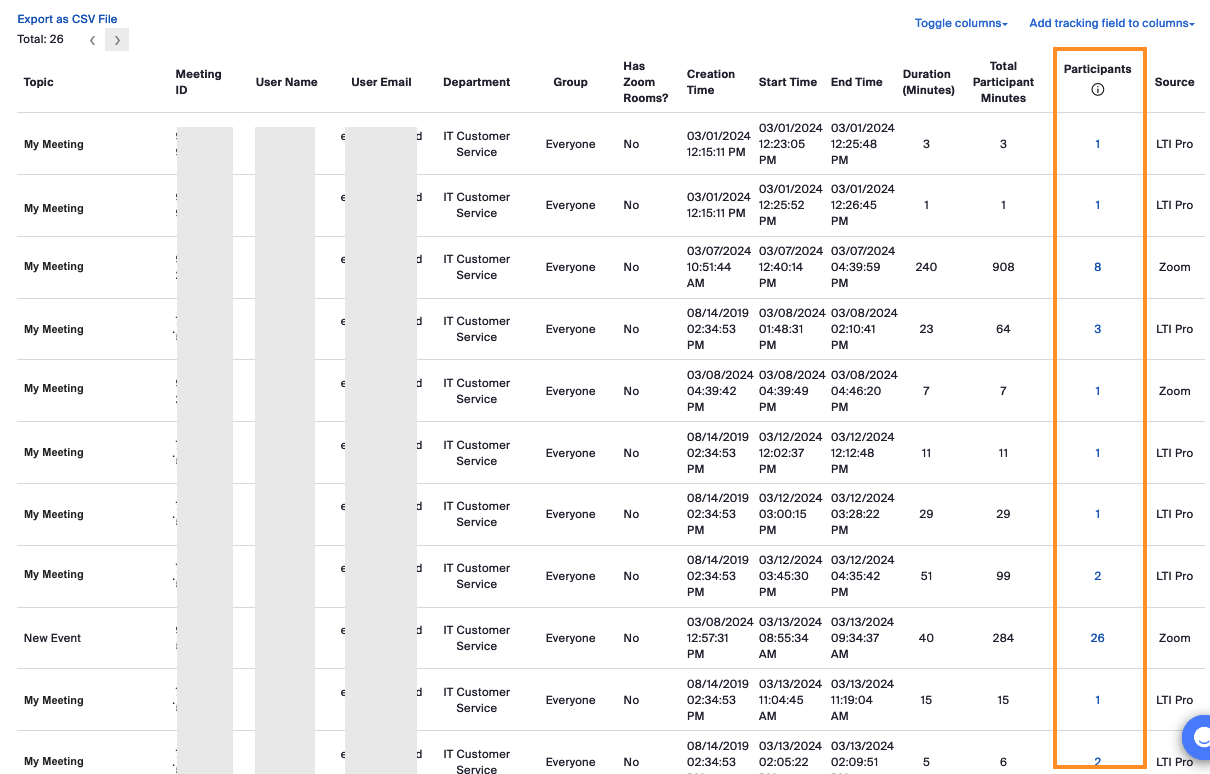1210x774 pixels.
Task: Click the Participants info icon
Action: coord(1097,90)
